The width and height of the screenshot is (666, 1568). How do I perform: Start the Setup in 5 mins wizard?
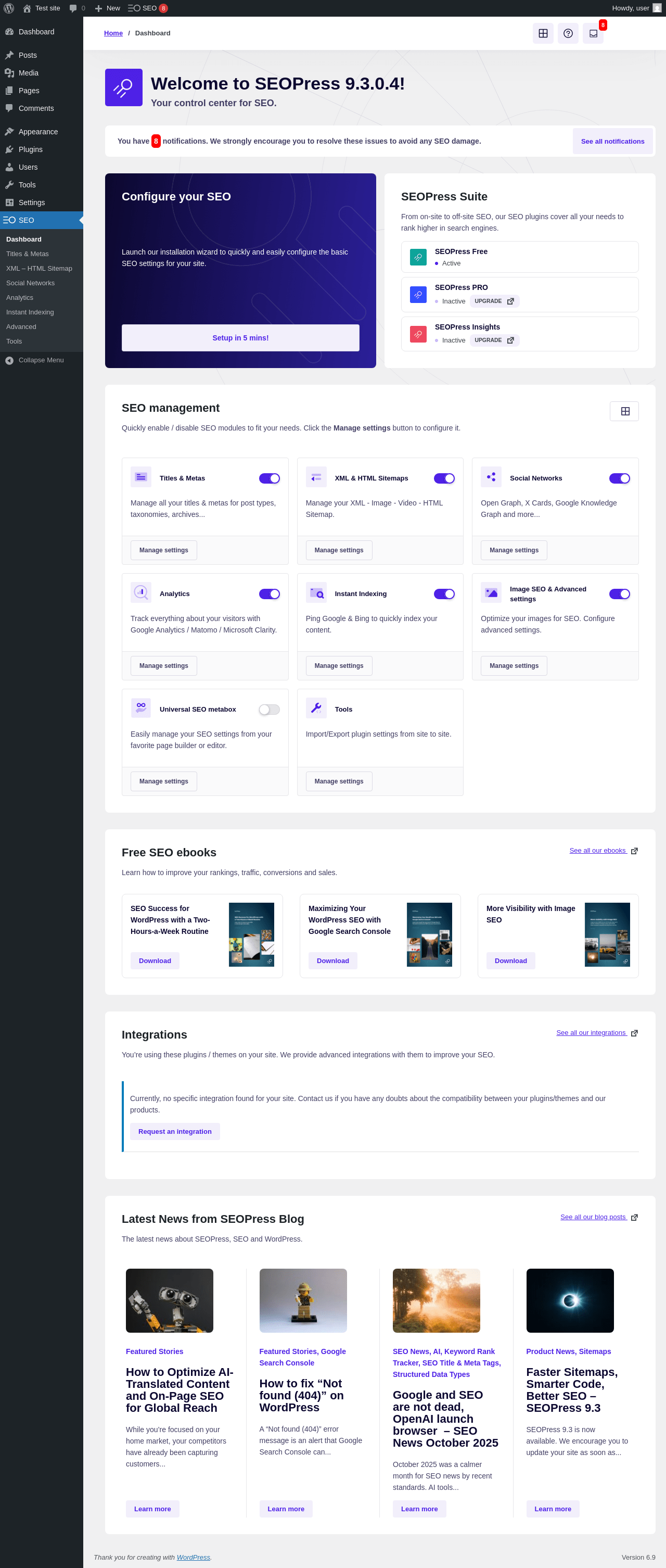pyautogui.click(x=240, y=338)
